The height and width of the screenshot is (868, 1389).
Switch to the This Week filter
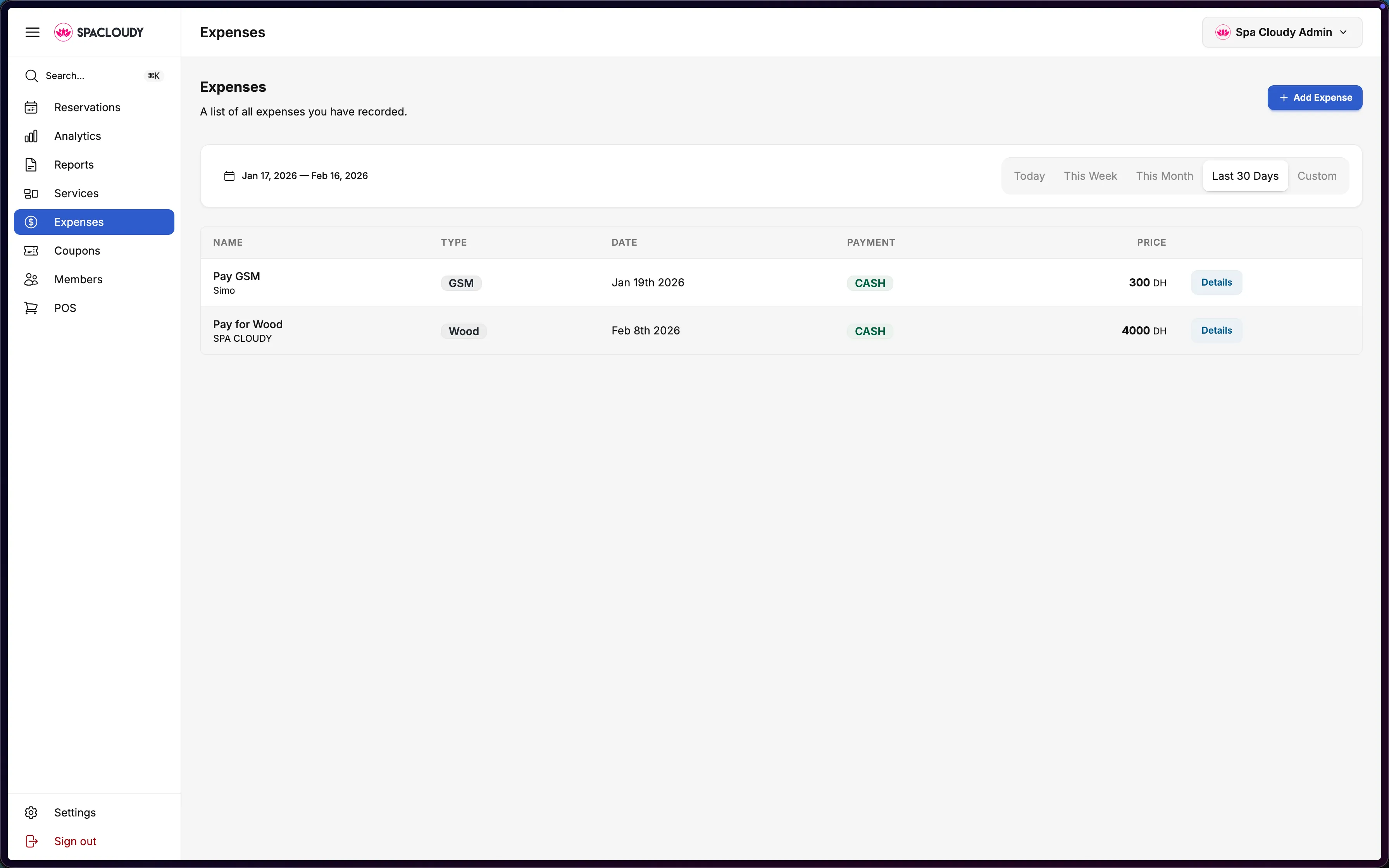click(x=1090, y=176)
